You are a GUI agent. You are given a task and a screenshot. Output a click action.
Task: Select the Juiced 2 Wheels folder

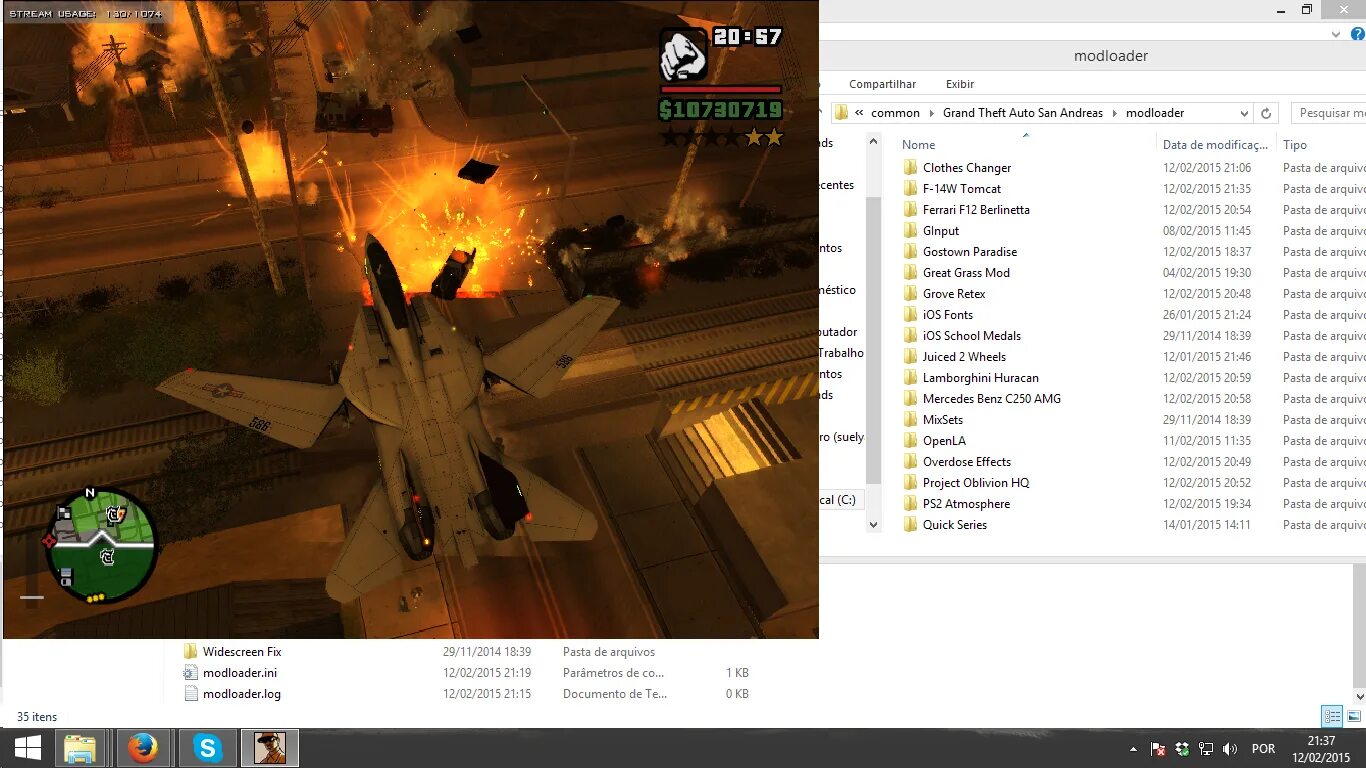point(964,357)
